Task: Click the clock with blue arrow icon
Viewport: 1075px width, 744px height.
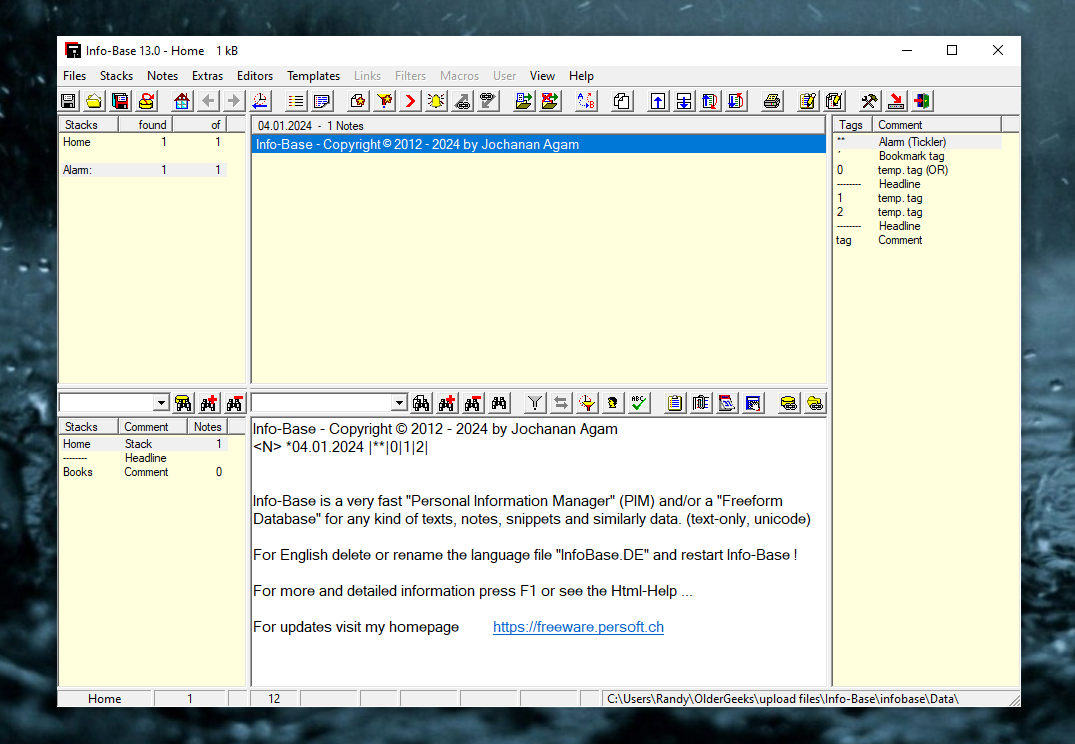Action: point(260,101)
